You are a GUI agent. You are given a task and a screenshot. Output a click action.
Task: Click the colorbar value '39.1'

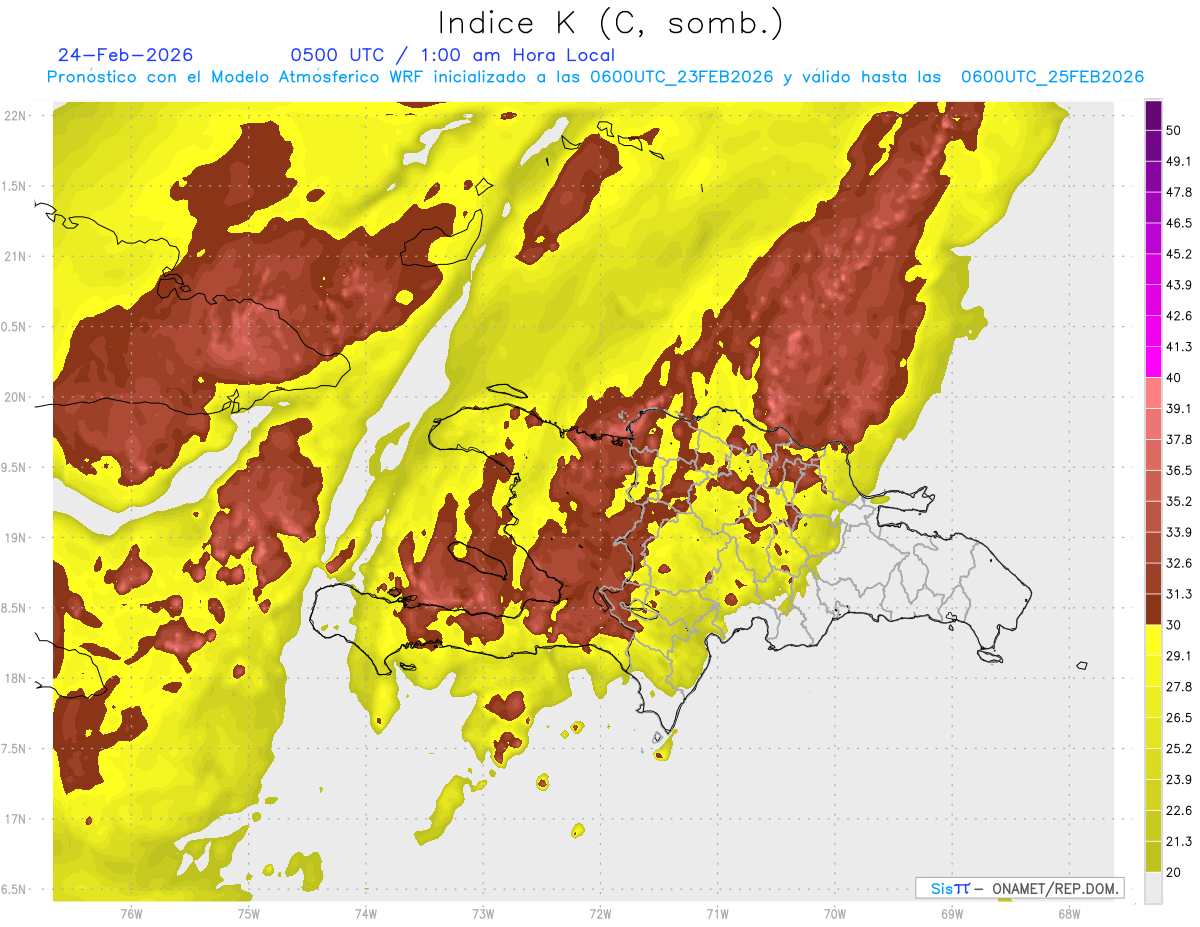1179,408
